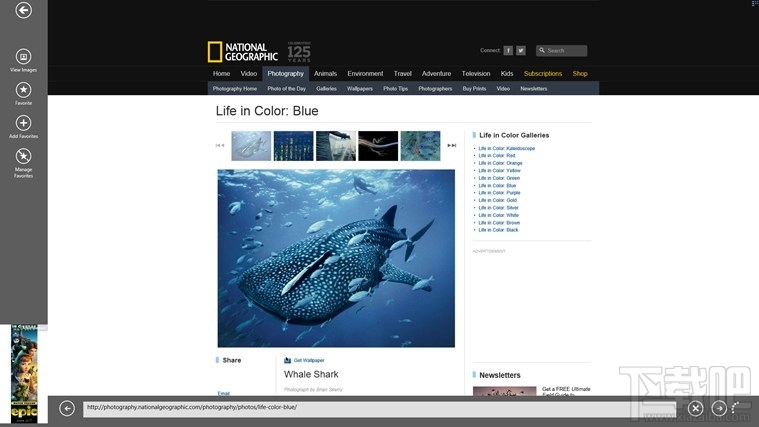Screen dimensions: 759x427
Task: Open the Home menu item
Action: [221, 74]
